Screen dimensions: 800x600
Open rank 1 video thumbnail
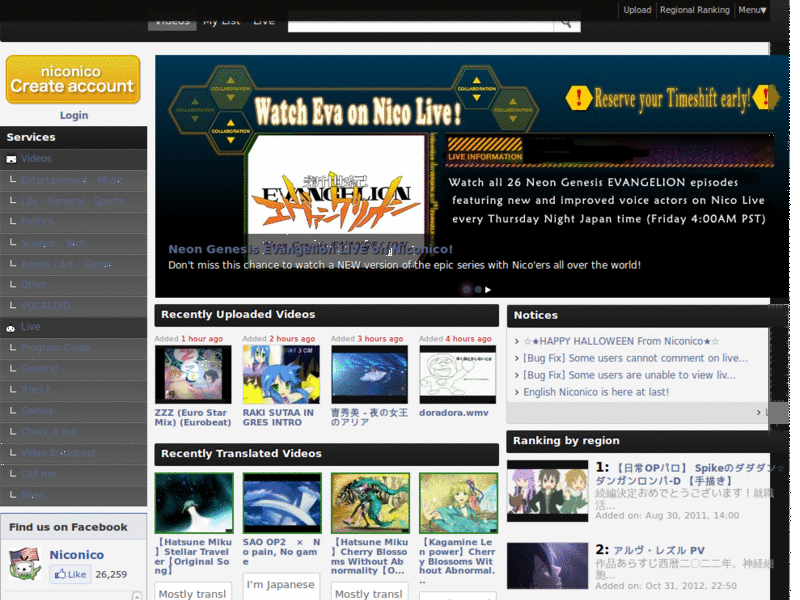547,491
